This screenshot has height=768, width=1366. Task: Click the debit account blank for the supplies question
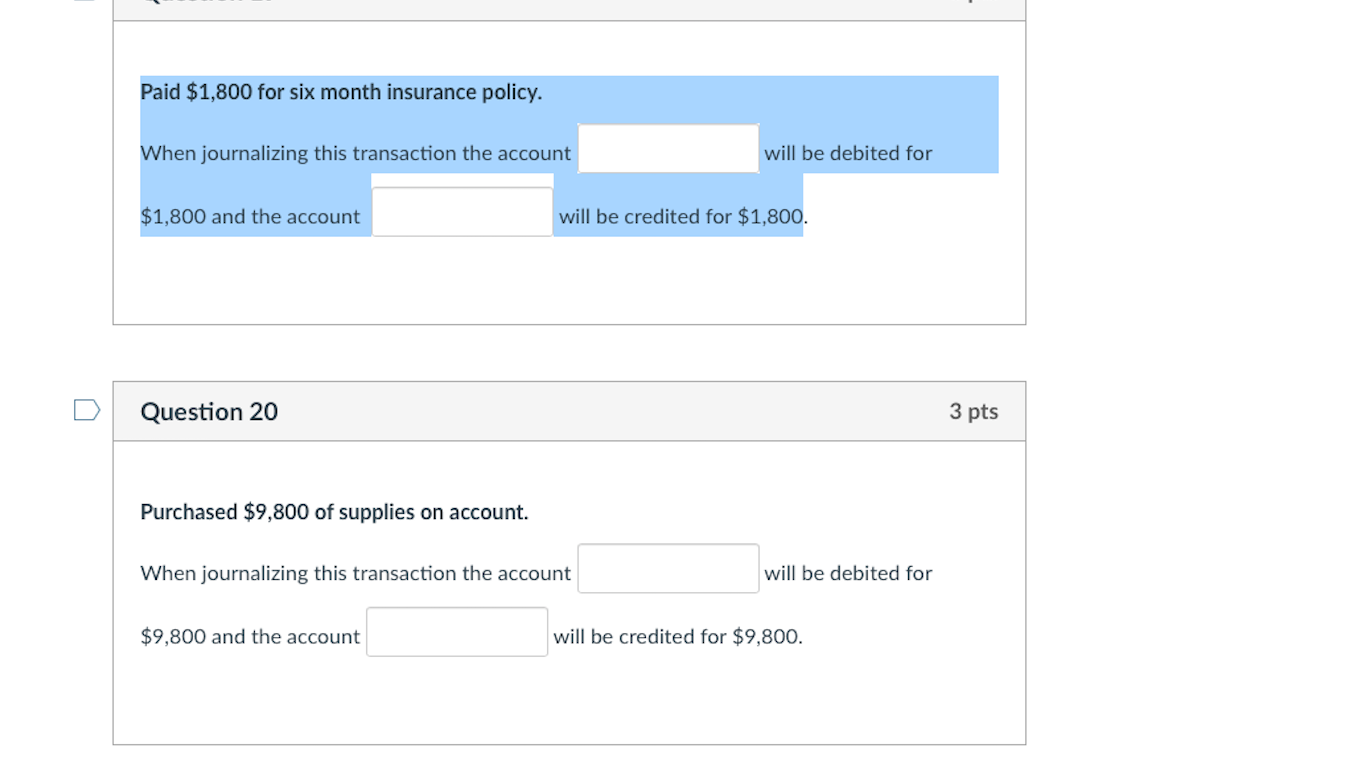point(667,568)
